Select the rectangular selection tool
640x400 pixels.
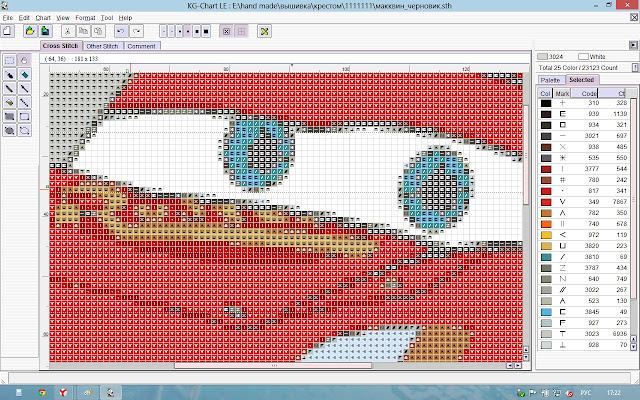click(x=10, y=60)
